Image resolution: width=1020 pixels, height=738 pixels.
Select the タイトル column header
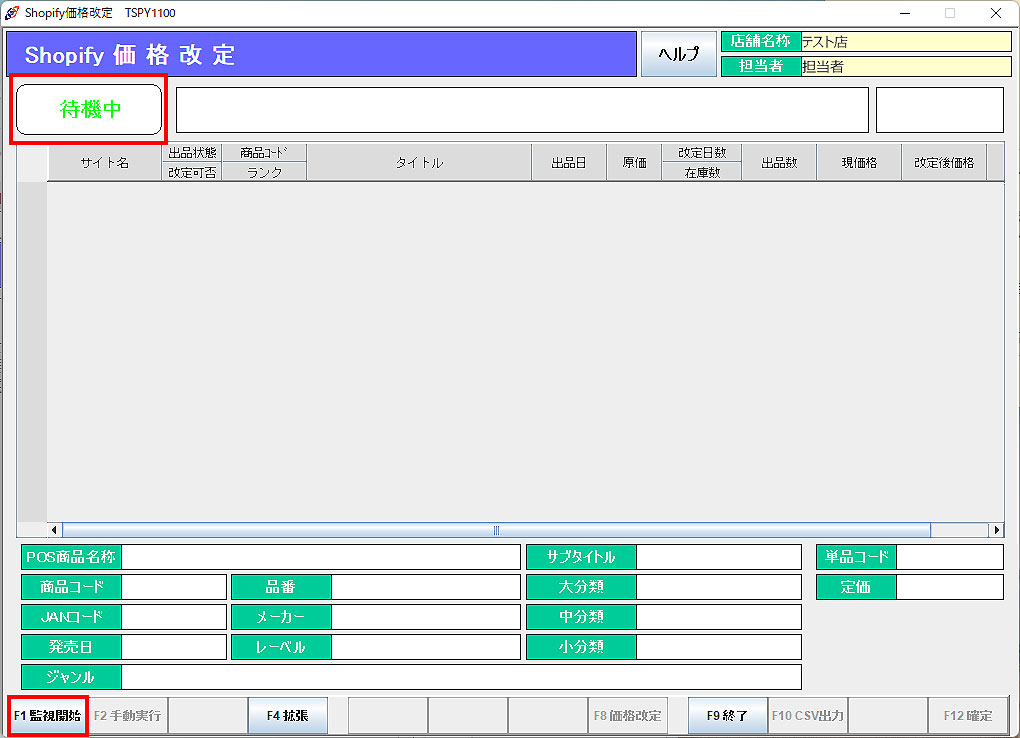pos(418,163)
